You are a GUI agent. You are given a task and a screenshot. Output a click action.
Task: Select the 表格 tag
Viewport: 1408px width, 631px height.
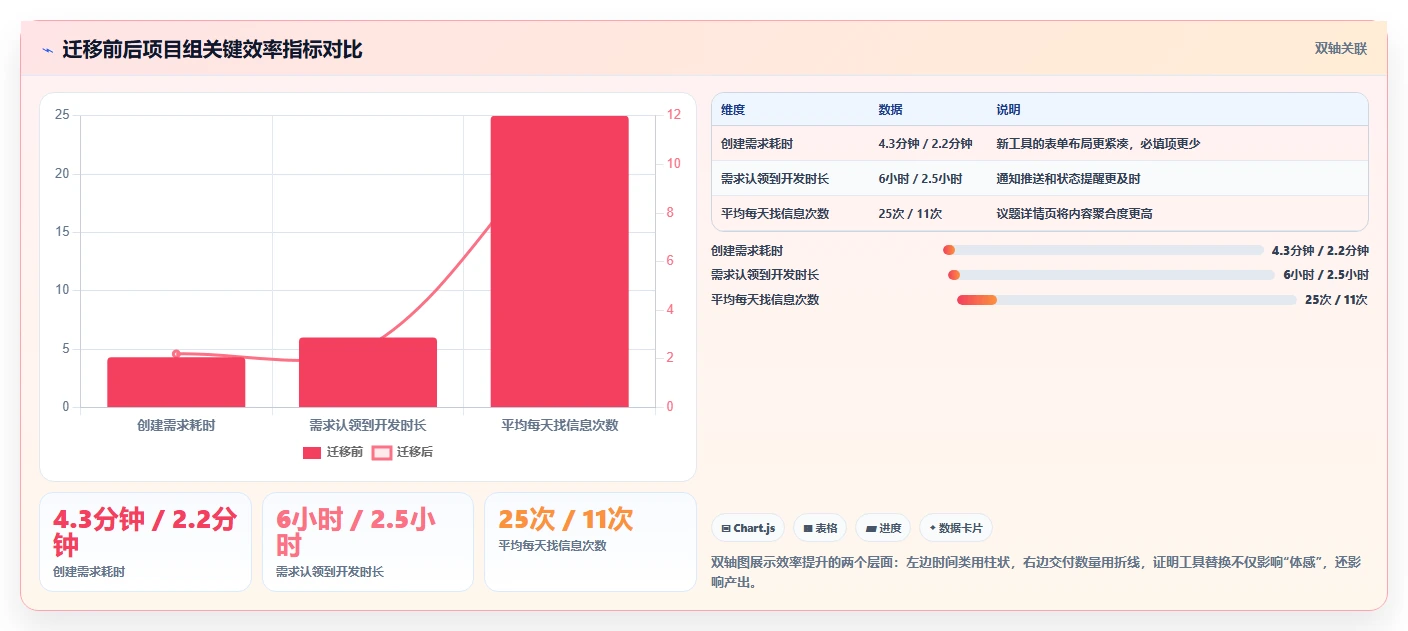[820, 528]
